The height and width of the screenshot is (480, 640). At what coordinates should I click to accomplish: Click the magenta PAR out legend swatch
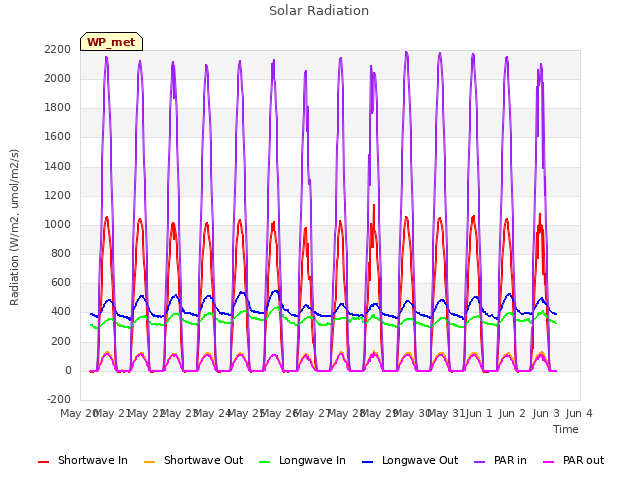549,462
